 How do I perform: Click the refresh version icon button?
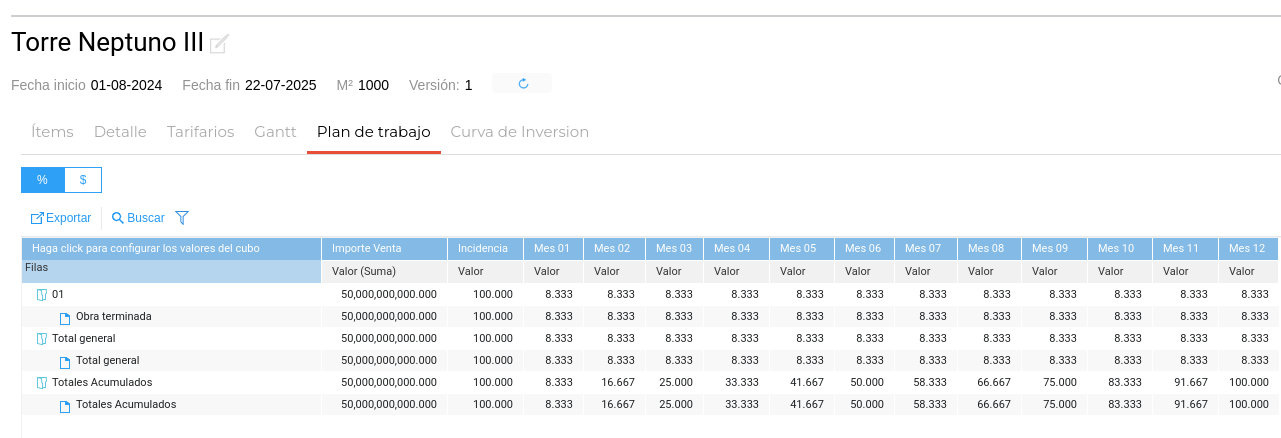coord(522,84)
